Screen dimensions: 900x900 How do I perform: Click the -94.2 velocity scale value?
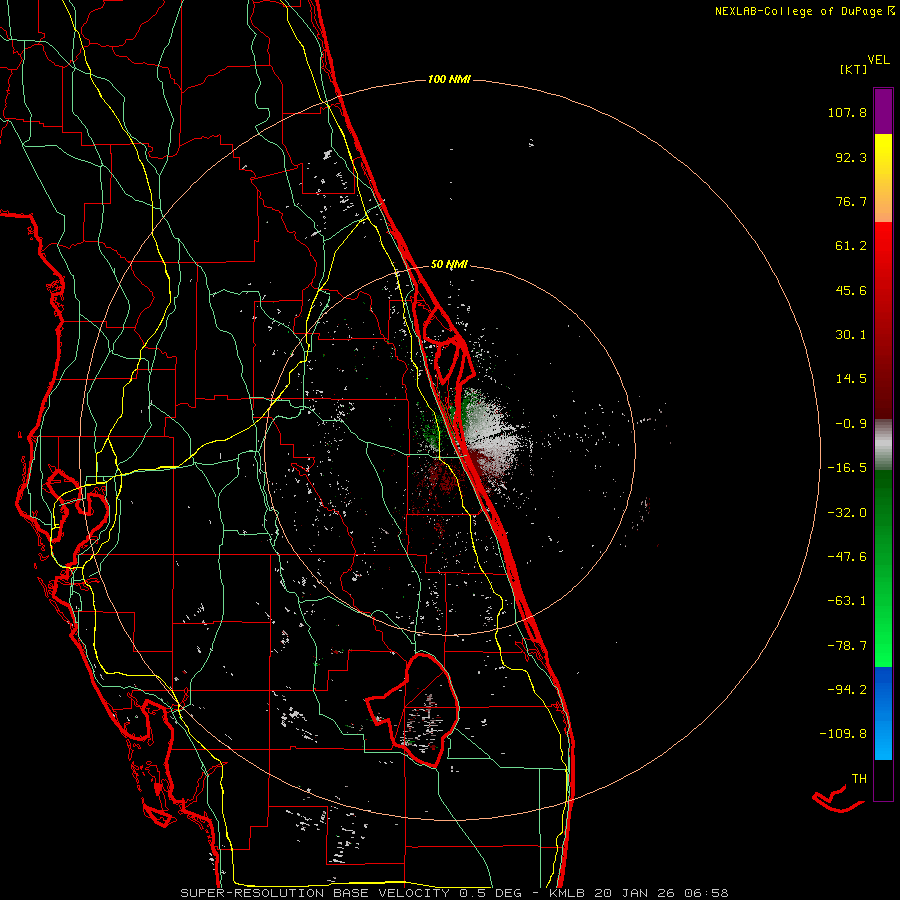pos(847,689)
